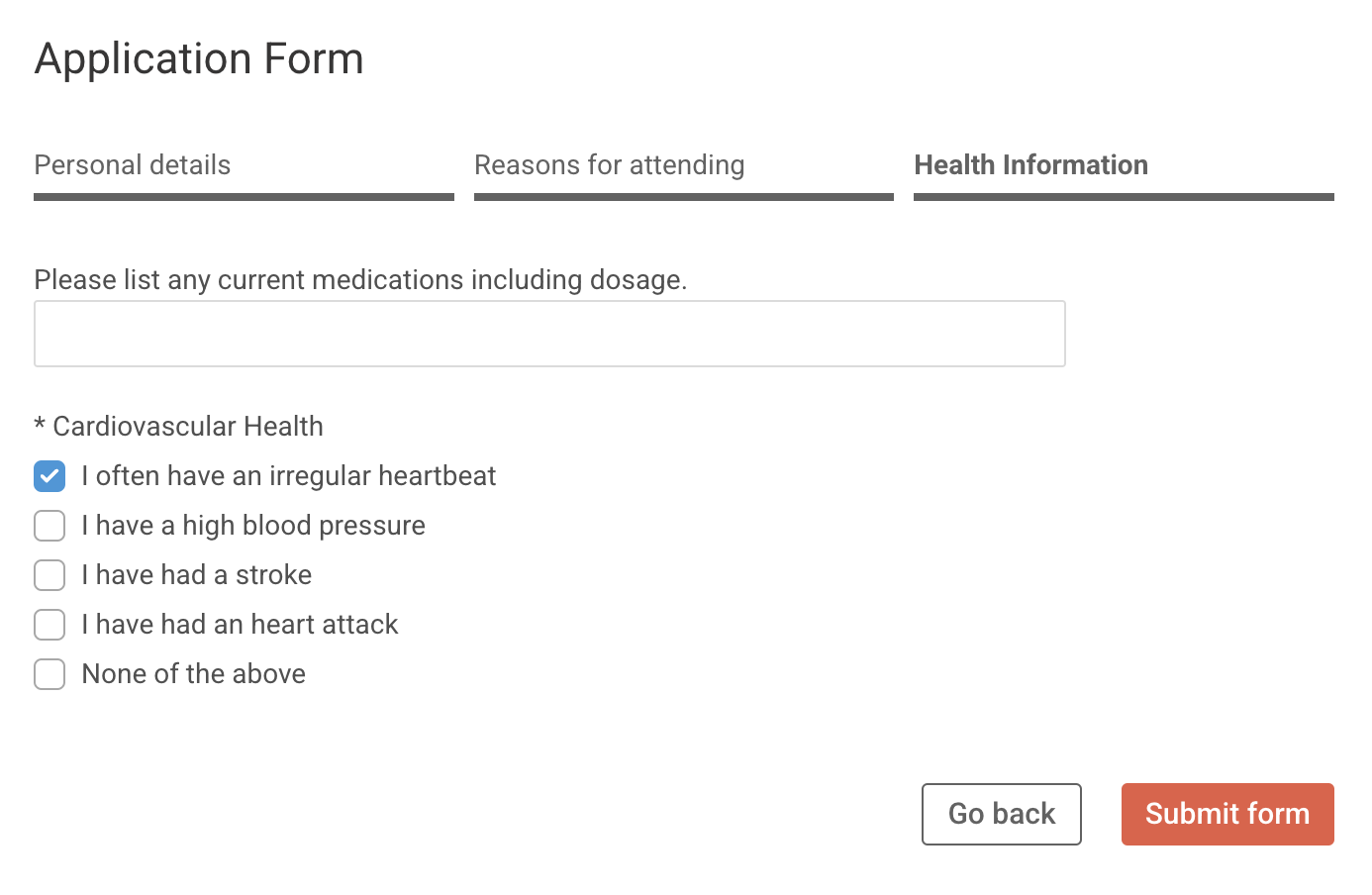This screenshot has width=1372, height=895.
Task: Tick the high blood pressure checkbox
Action: click(x=49, y=526)
